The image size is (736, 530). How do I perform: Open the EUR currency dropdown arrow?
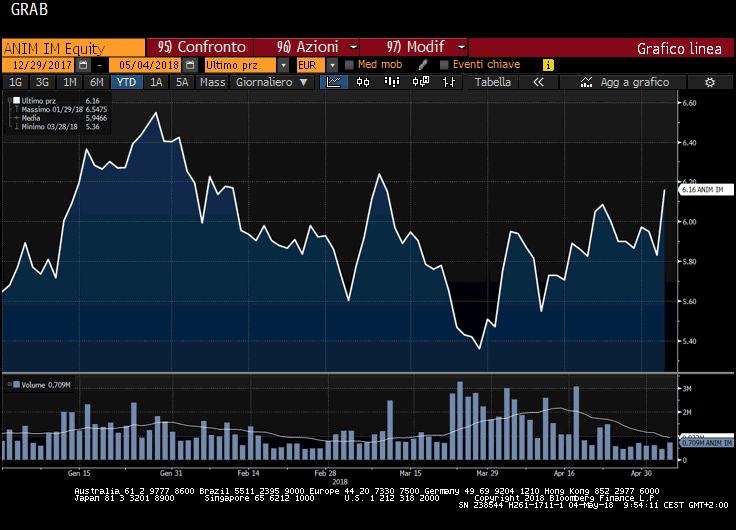tap(332, 65)
